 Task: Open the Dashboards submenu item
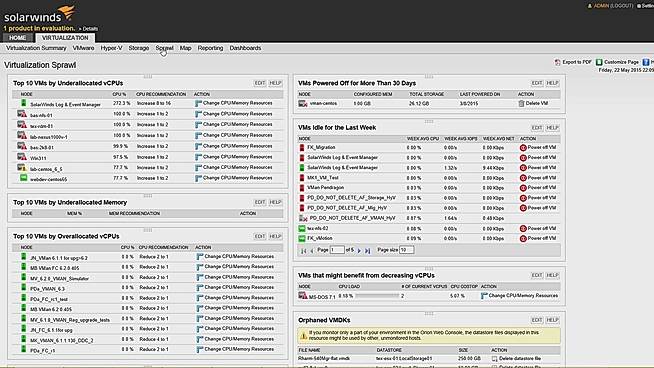coord(245,48)
